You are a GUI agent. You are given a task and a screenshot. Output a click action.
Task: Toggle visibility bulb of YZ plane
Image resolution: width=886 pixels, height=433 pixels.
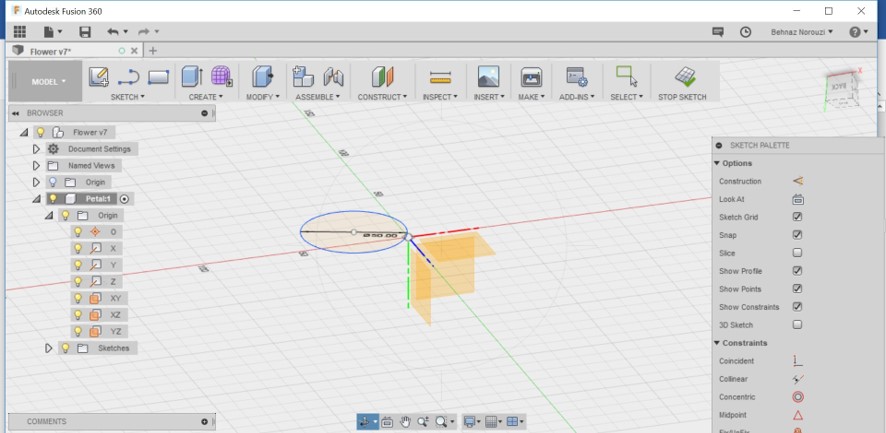pyautogui.click(x=78, y=331)
